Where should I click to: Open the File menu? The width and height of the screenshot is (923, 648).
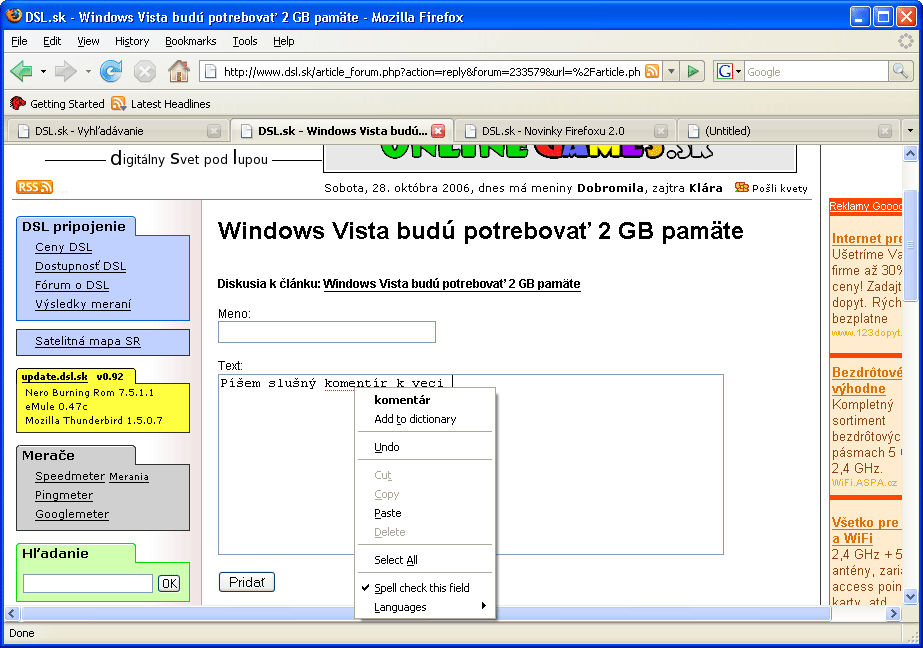(x=19, y=41)
